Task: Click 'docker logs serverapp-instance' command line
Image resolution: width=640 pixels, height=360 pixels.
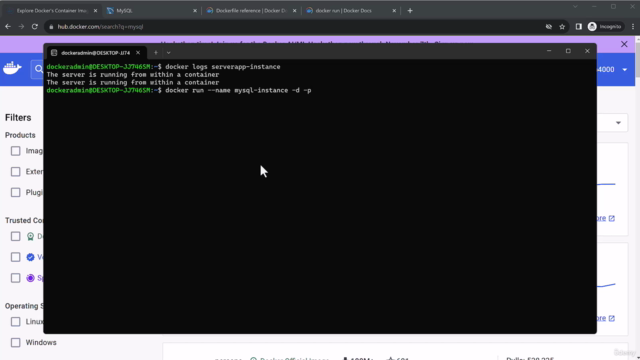Action: pyautogui.click(x=222, y=67)
